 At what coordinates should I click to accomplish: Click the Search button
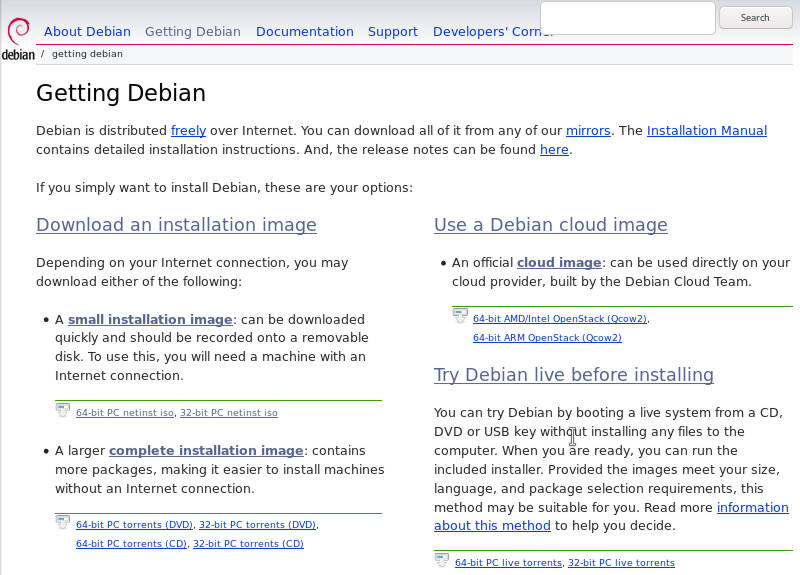tap(755, 18)
